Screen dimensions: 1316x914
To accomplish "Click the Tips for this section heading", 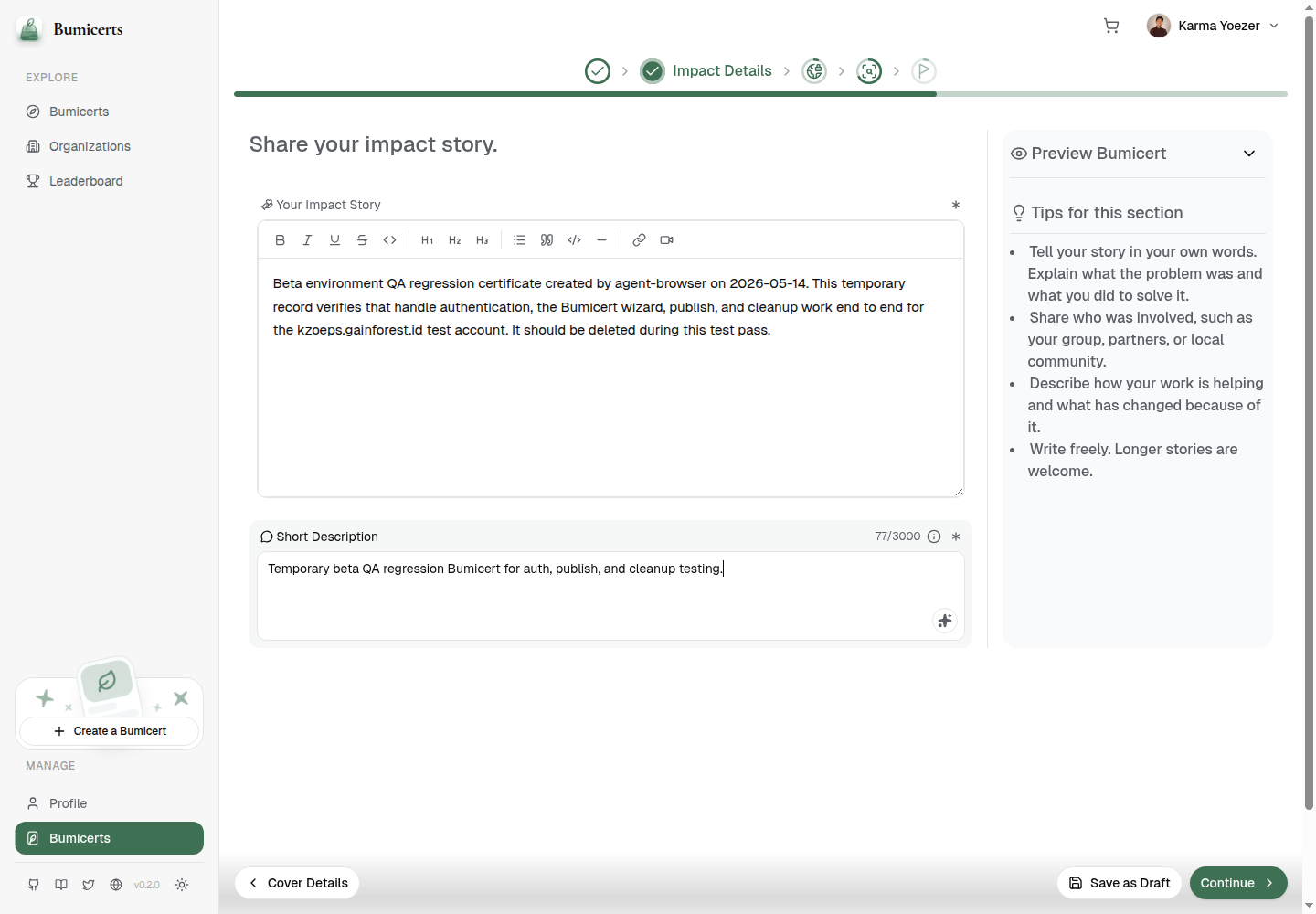I will pos(1107,213).
